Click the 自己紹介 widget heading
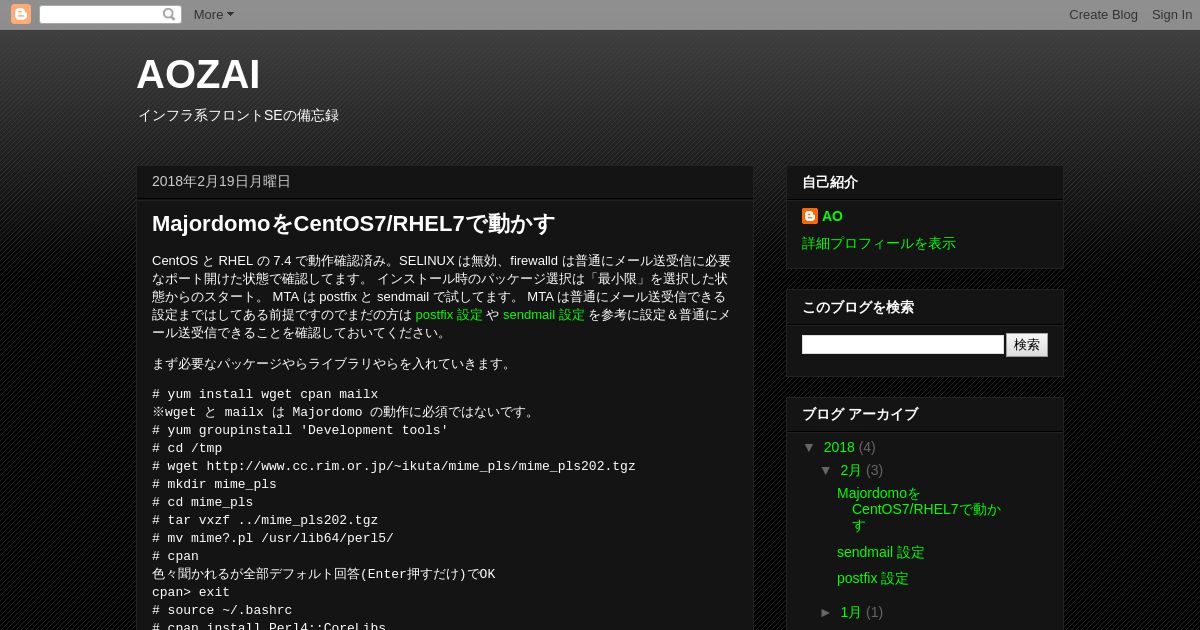 [x=830, y=182]
